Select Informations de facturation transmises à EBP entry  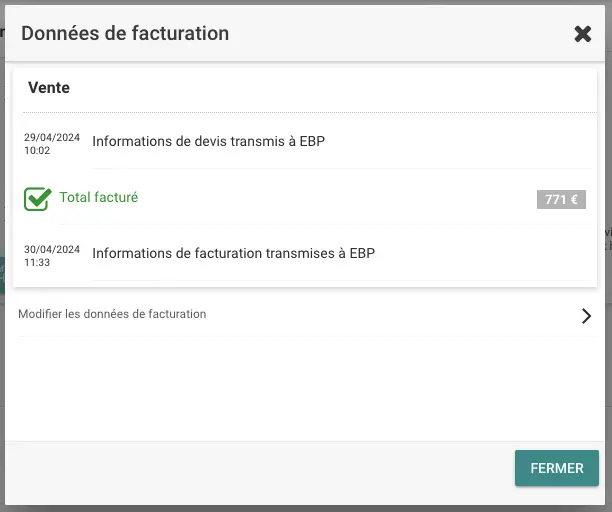click(x=233, y=253)
